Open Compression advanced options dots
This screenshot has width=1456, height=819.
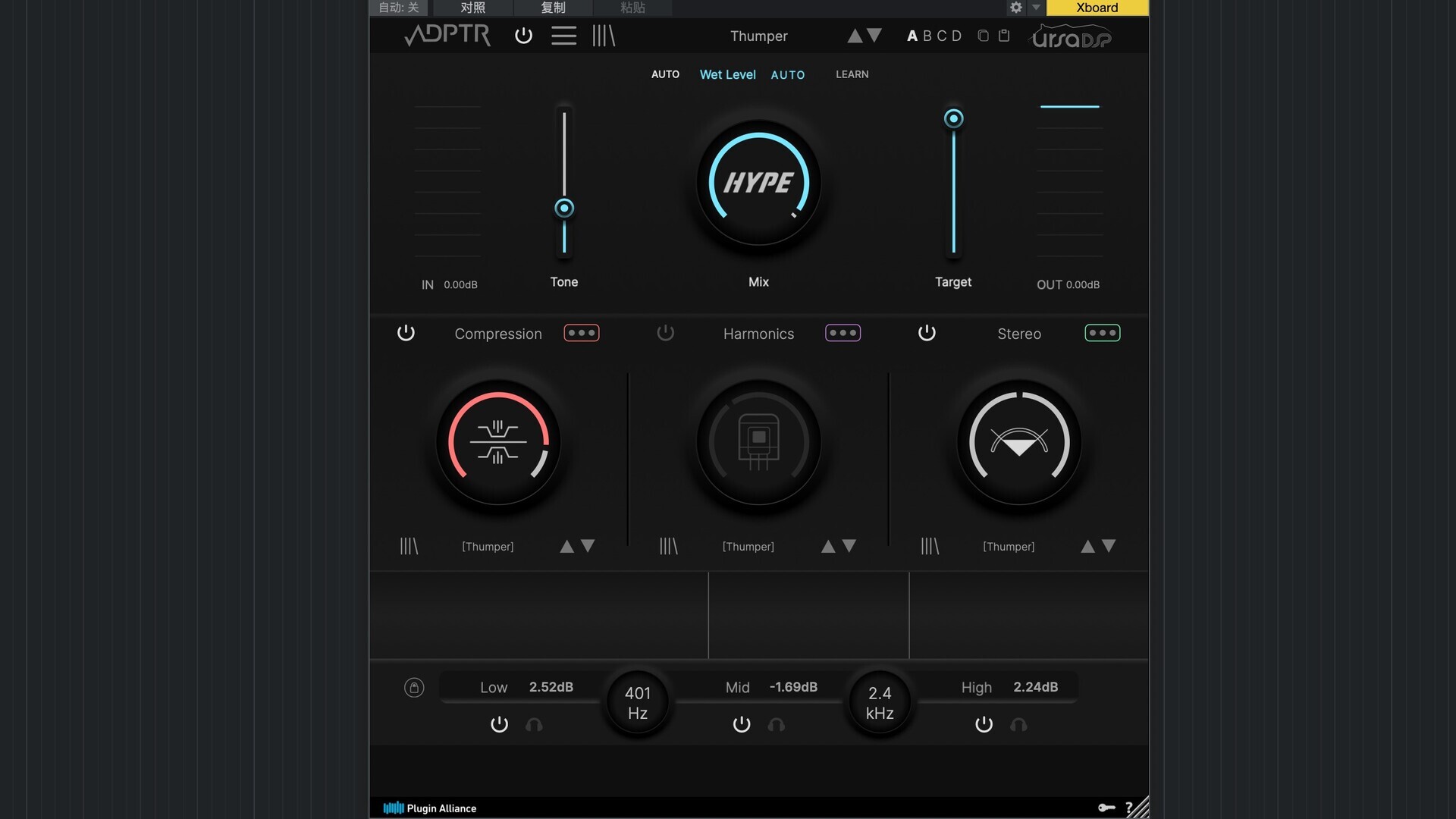(x=582, y=333)
